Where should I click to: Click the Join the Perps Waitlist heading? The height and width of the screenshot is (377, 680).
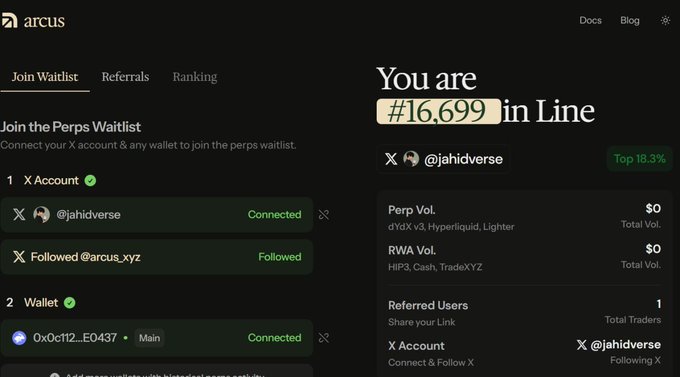pos(71,127)
